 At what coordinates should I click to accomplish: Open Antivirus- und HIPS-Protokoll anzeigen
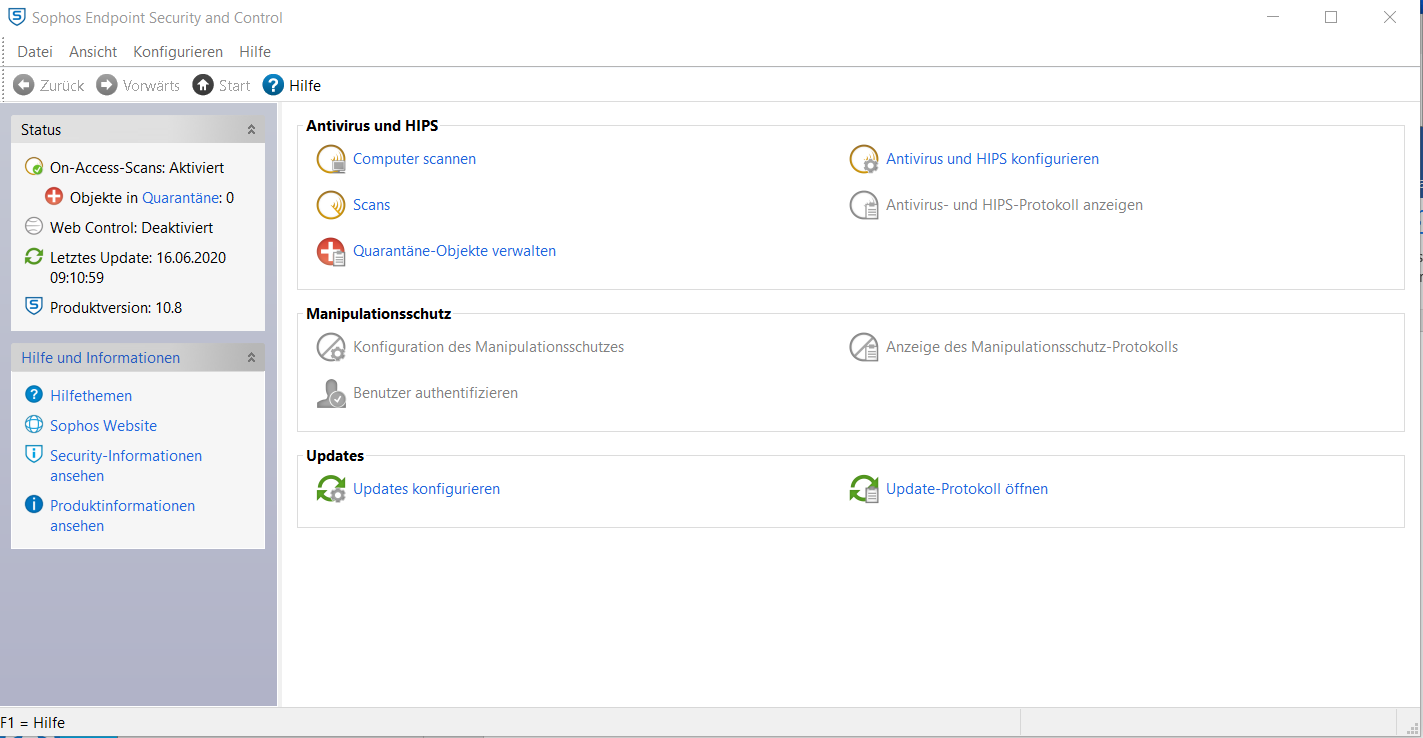click(x=1014, y=205)
